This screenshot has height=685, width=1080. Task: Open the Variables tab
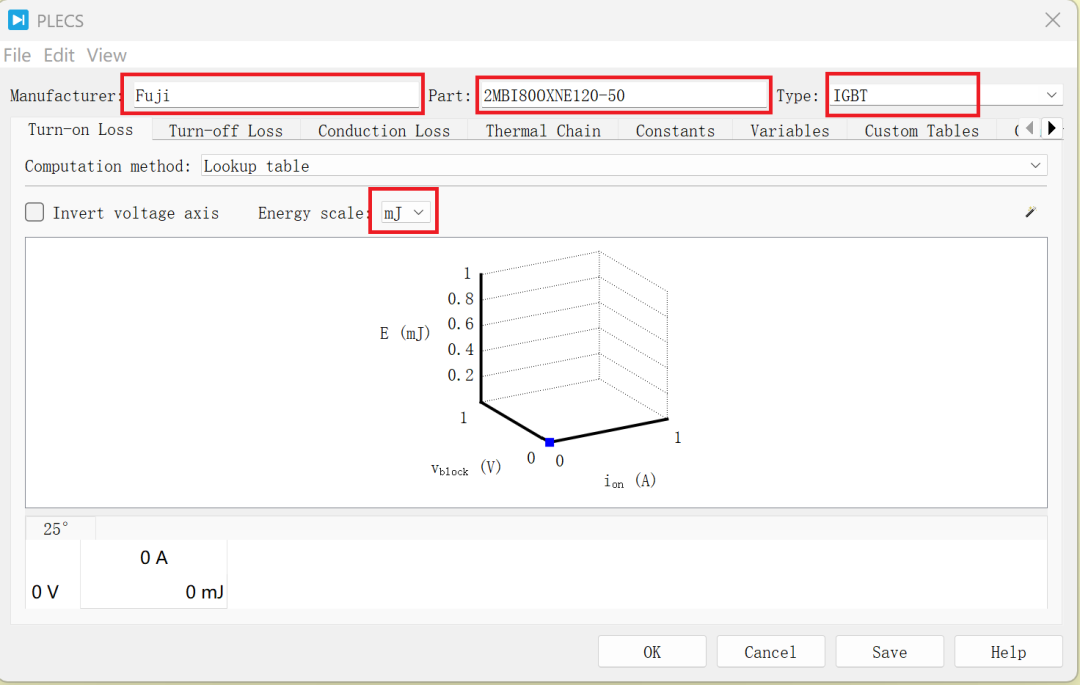[789, 131]
